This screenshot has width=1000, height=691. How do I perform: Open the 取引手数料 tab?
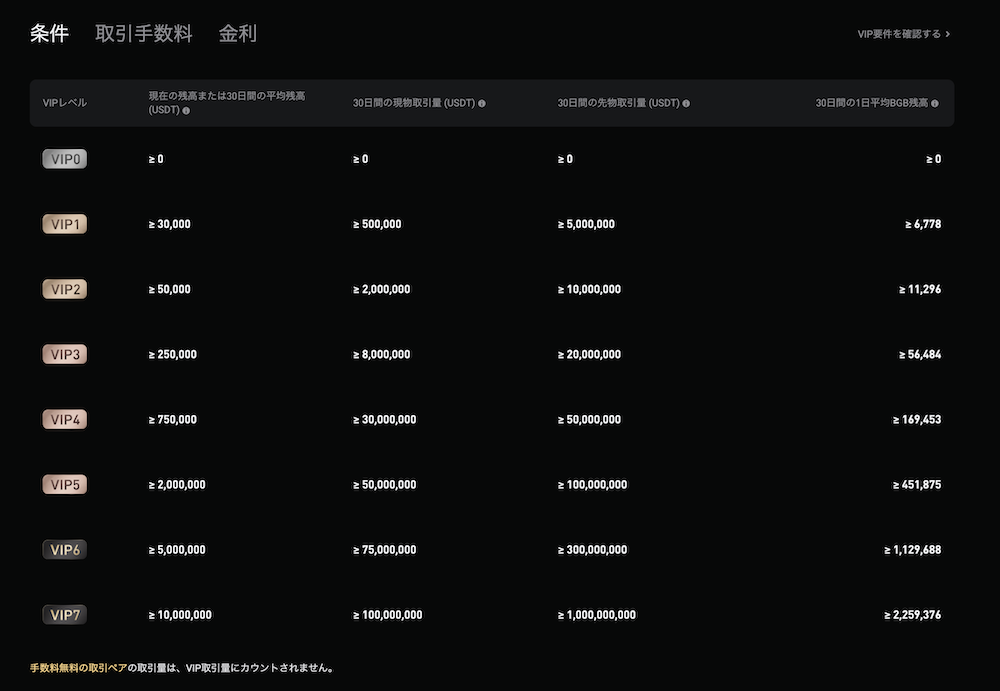coord(143,33)
